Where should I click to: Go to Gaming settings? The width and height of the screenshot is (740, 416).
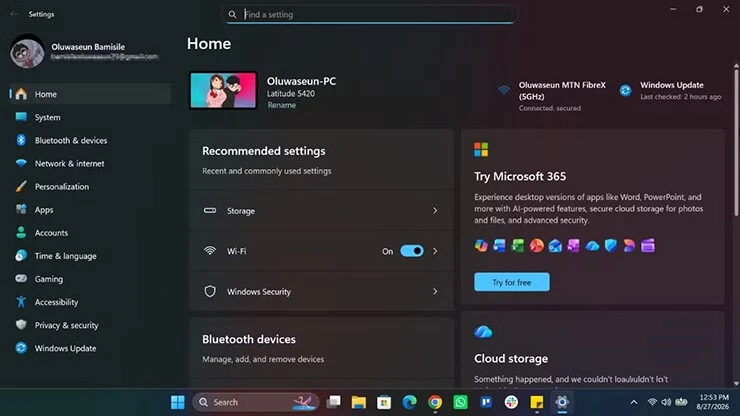tap(90, 279)
